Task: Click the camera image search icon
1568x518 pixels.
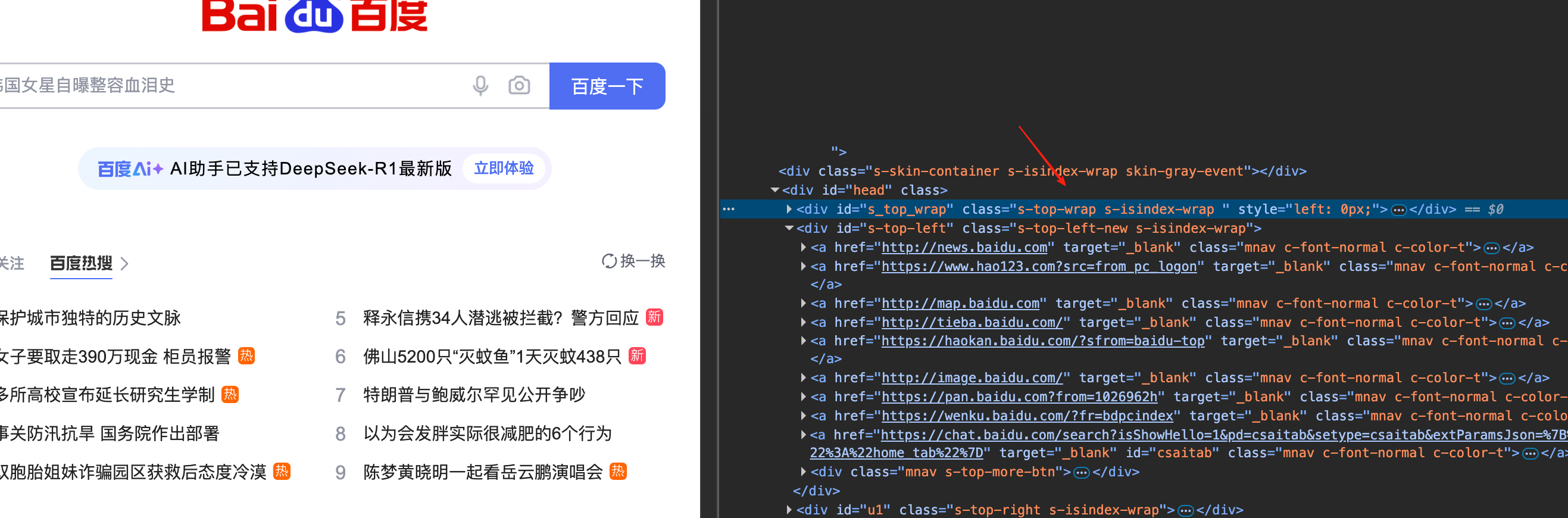Action: [518, 86]
